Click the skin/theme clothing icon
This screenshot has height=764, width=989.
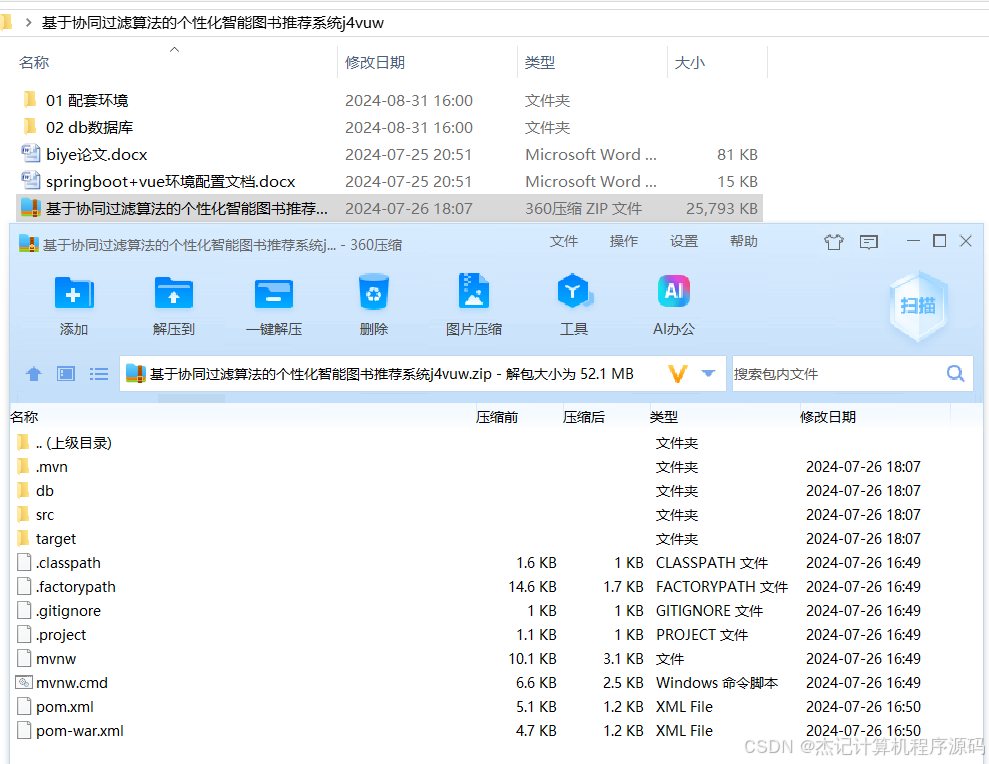click(x=833, y=241)
